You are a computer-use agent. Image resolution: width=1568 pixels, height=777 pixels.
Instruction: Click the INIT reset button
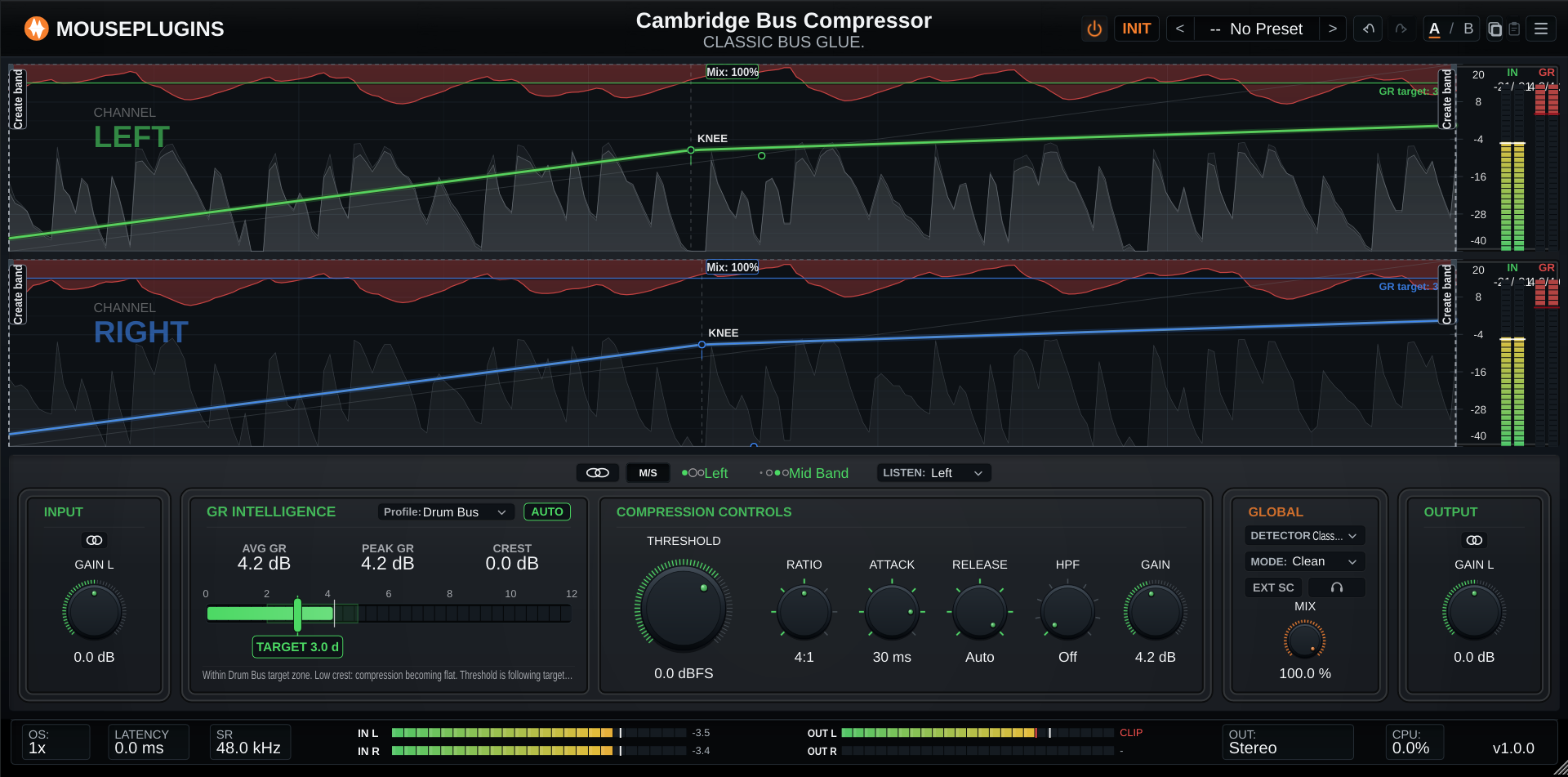coord(1136,29)
